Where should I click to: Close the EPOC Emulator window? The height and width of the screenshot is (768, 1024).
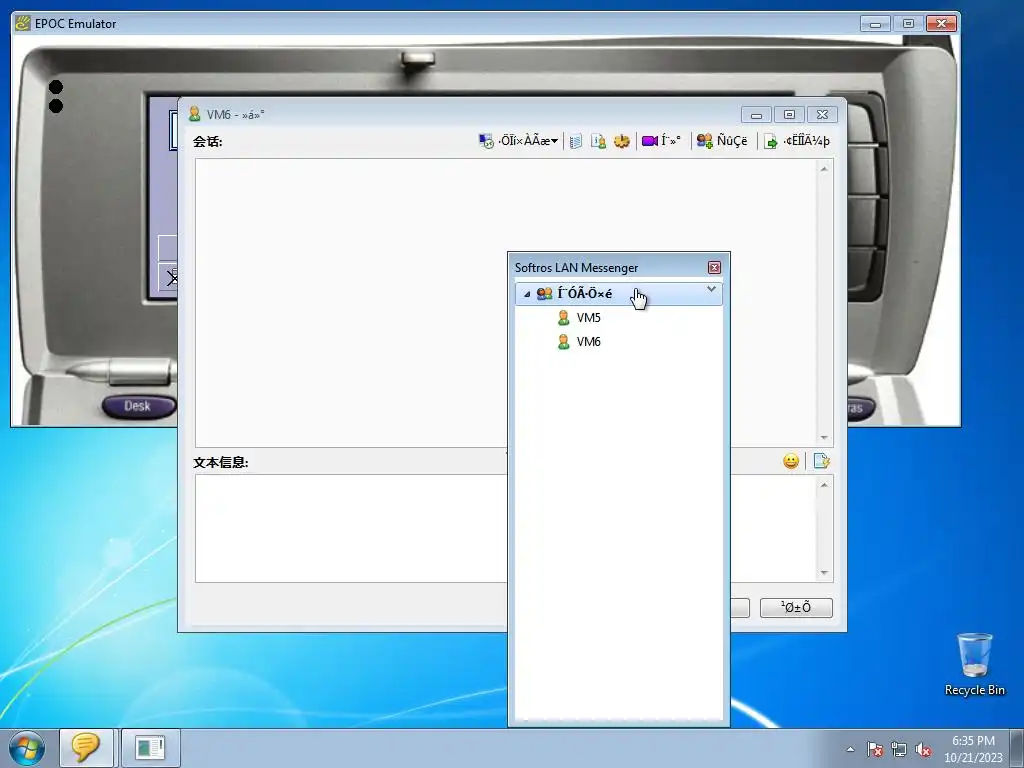941,24
